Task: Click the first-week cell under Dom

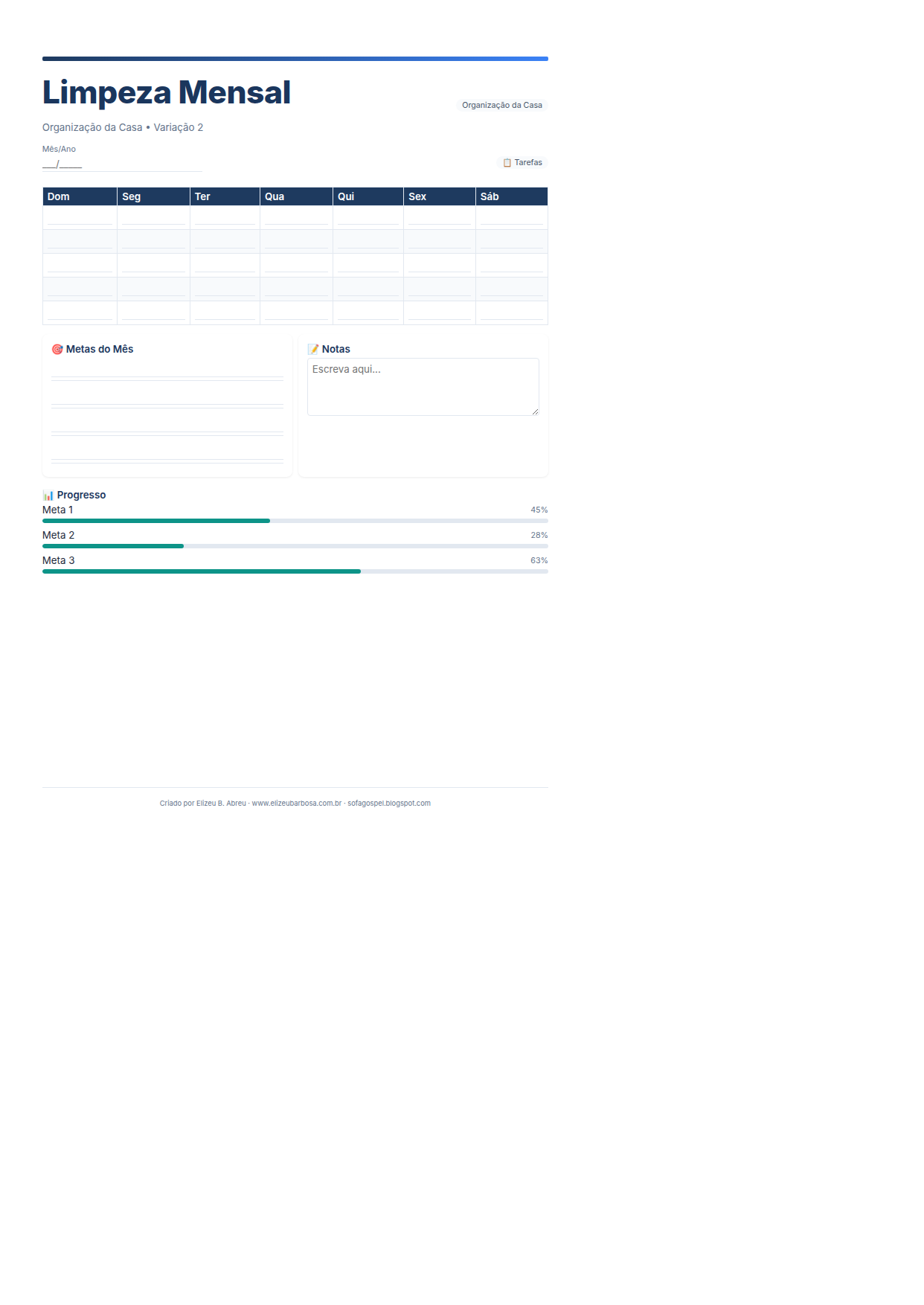Action: point(80,217)
